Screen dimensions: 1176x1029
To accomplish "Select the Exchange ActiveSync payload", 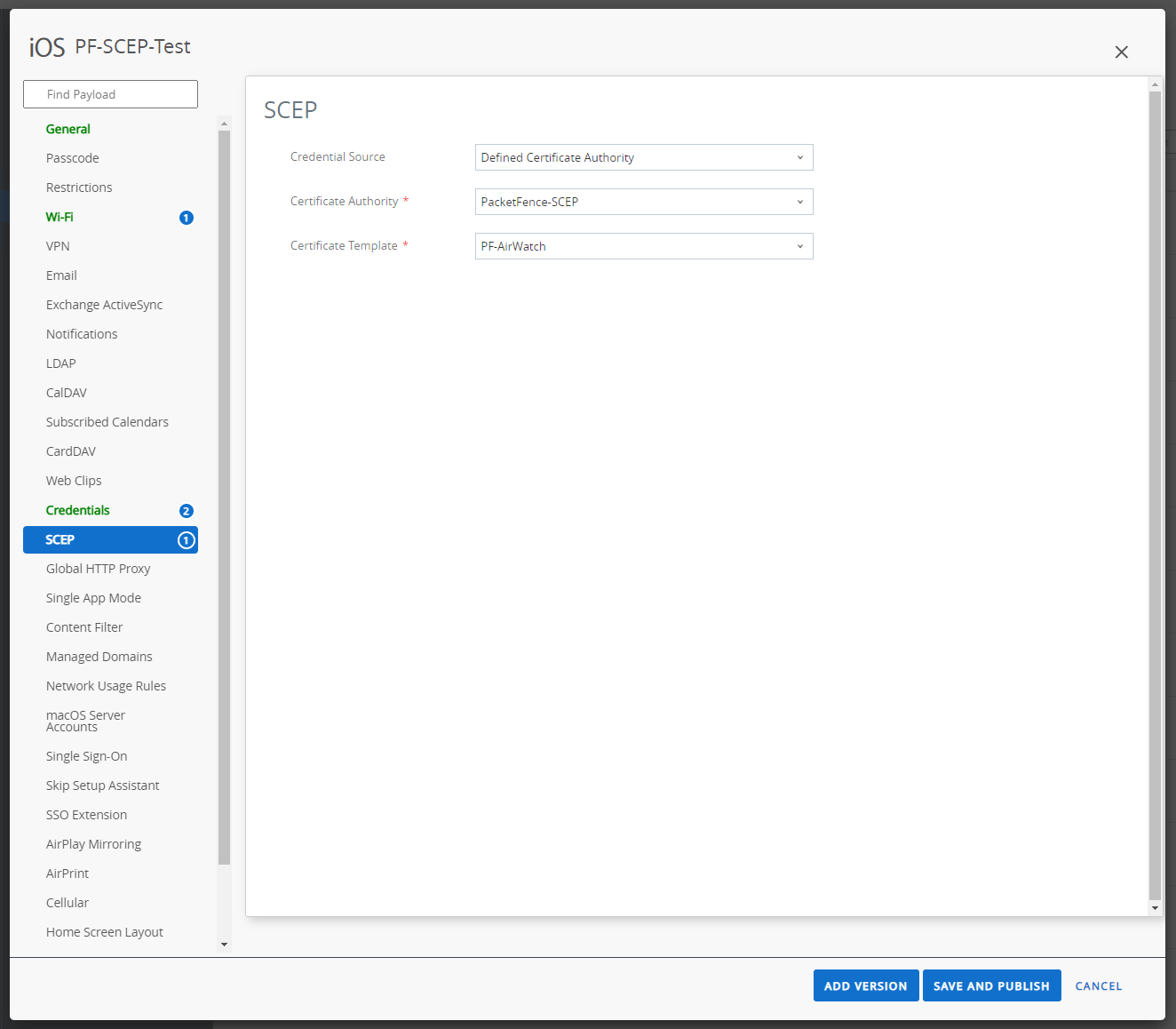I will pyautogui.click(x=104, y=304).
